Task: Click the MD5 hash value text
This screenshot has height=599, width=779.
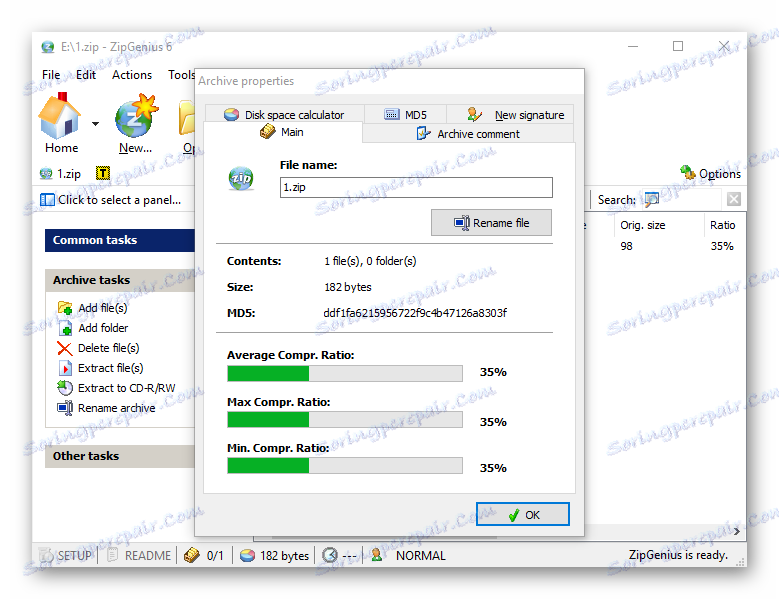Action: coord(415,312)
